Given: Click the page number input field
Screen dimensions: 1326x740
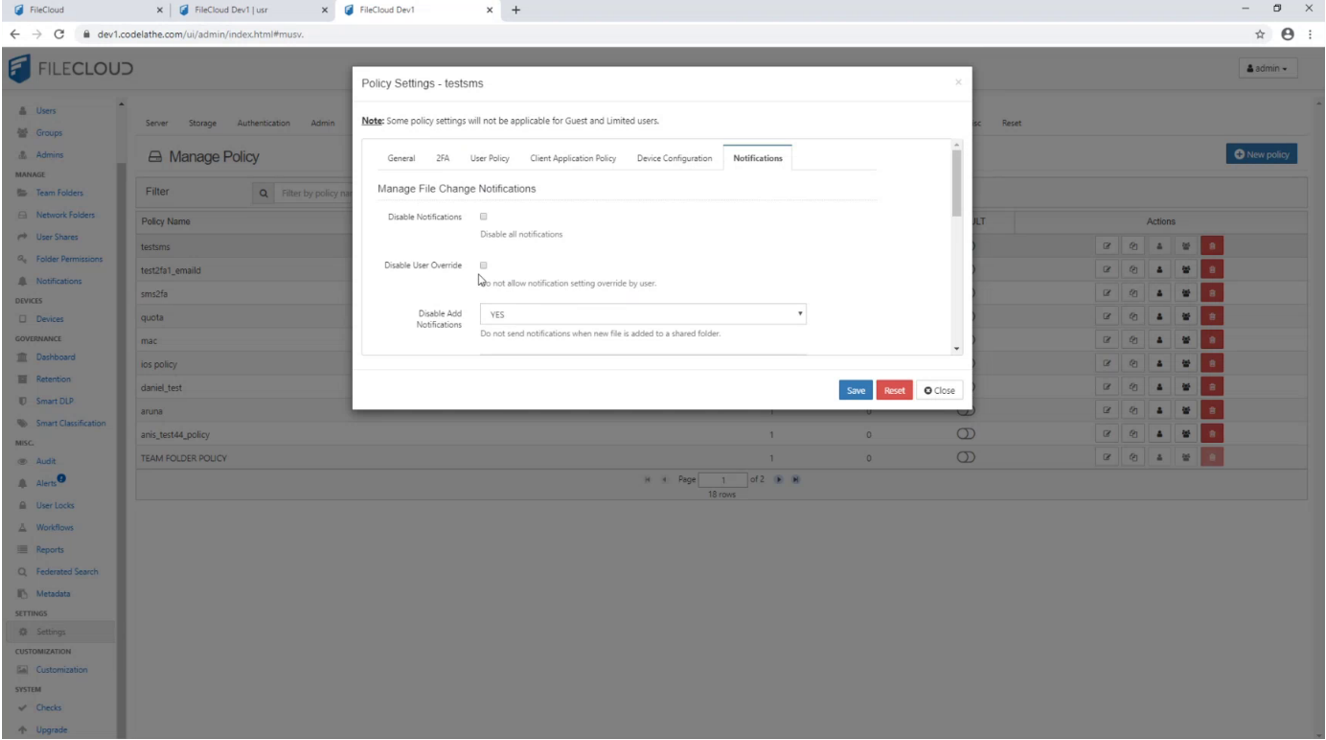Looking at the screenshot, I should click(x=722, y=480).
